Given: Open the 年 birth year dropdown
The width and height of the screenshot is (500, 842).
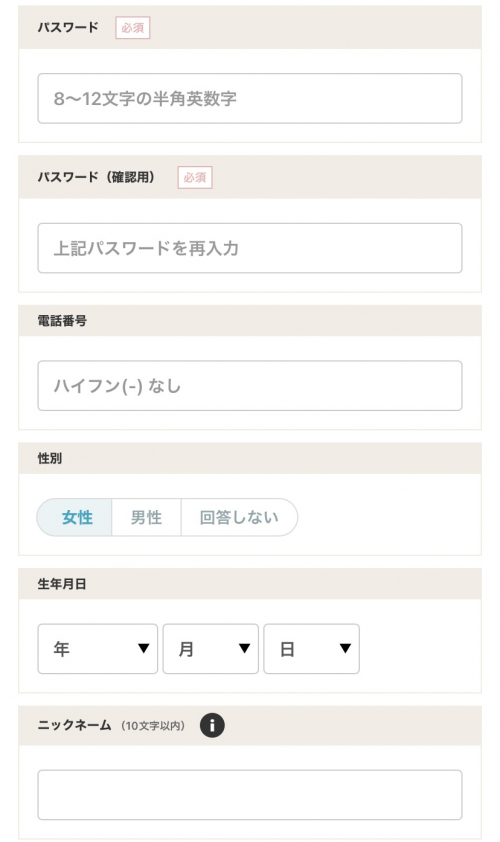Looking at the screenshot, I should coord(98,649).
